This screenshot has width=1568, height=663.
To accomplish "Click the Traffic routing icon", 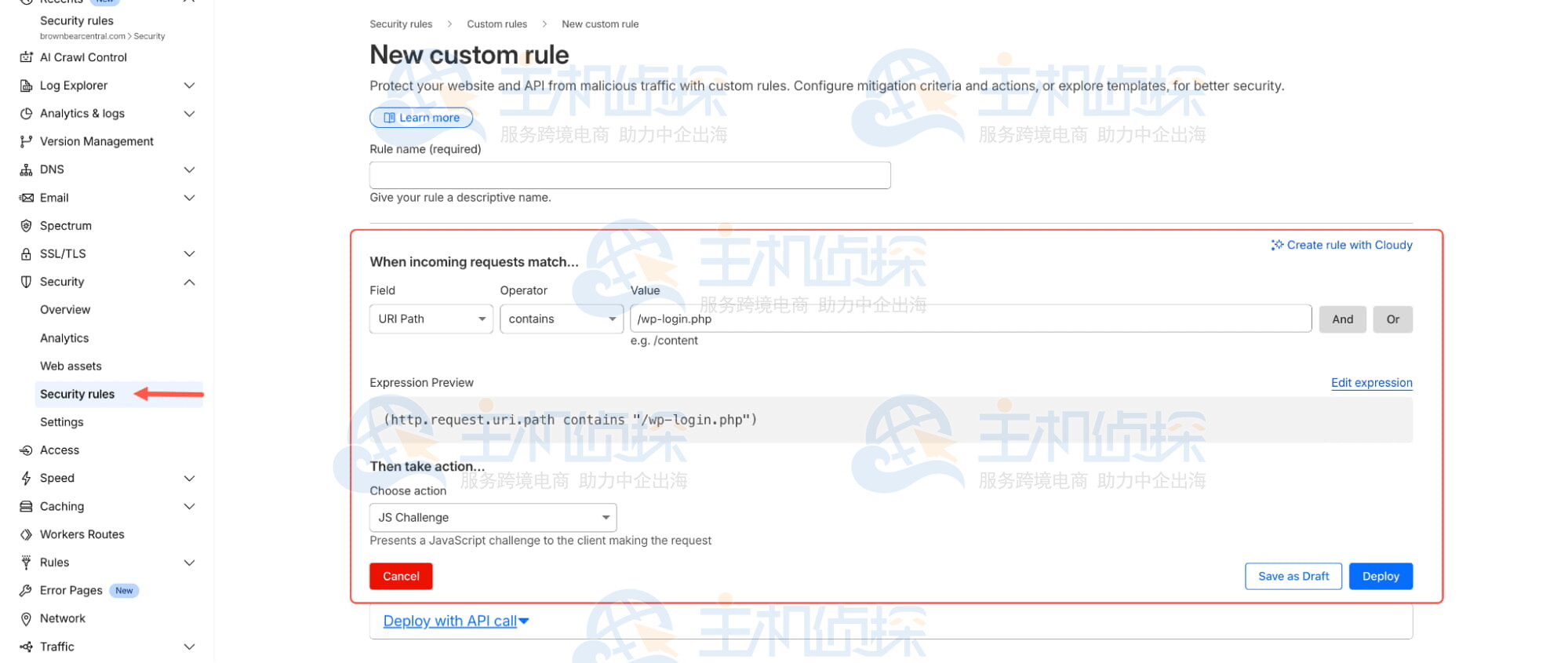I will pos(26,647).
